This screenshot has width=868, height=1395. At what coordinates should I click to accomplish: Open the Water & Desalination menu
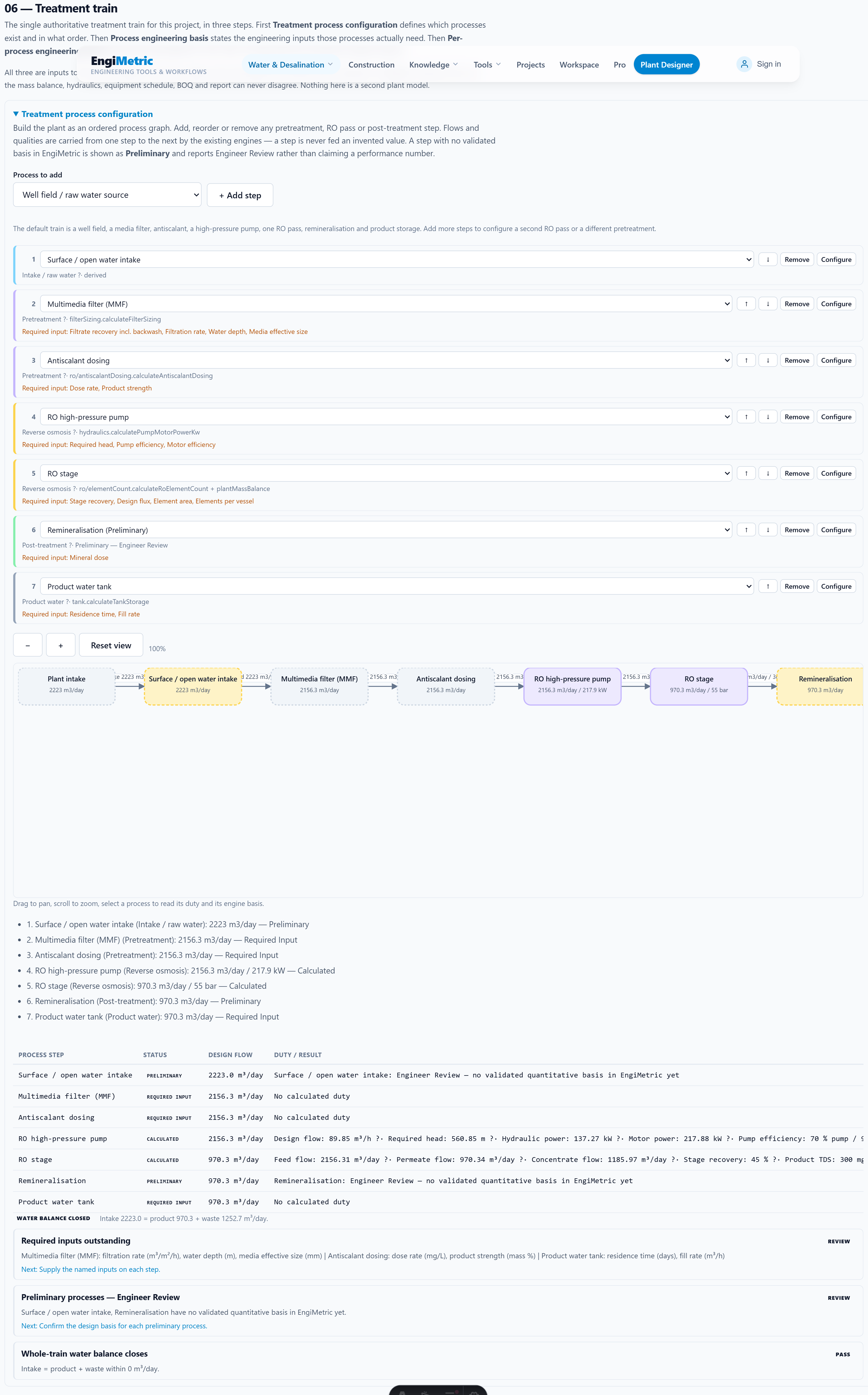(x=290, y=65)
